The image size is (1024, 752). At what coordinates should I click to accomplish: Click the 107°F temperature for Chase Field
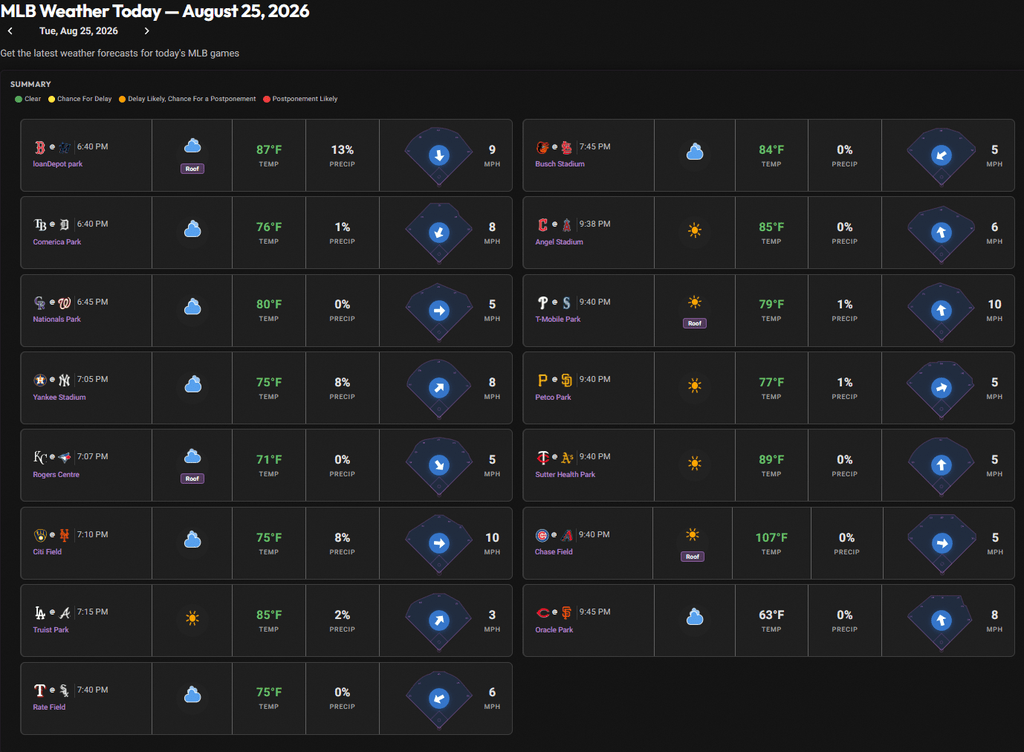coord(771,537)
